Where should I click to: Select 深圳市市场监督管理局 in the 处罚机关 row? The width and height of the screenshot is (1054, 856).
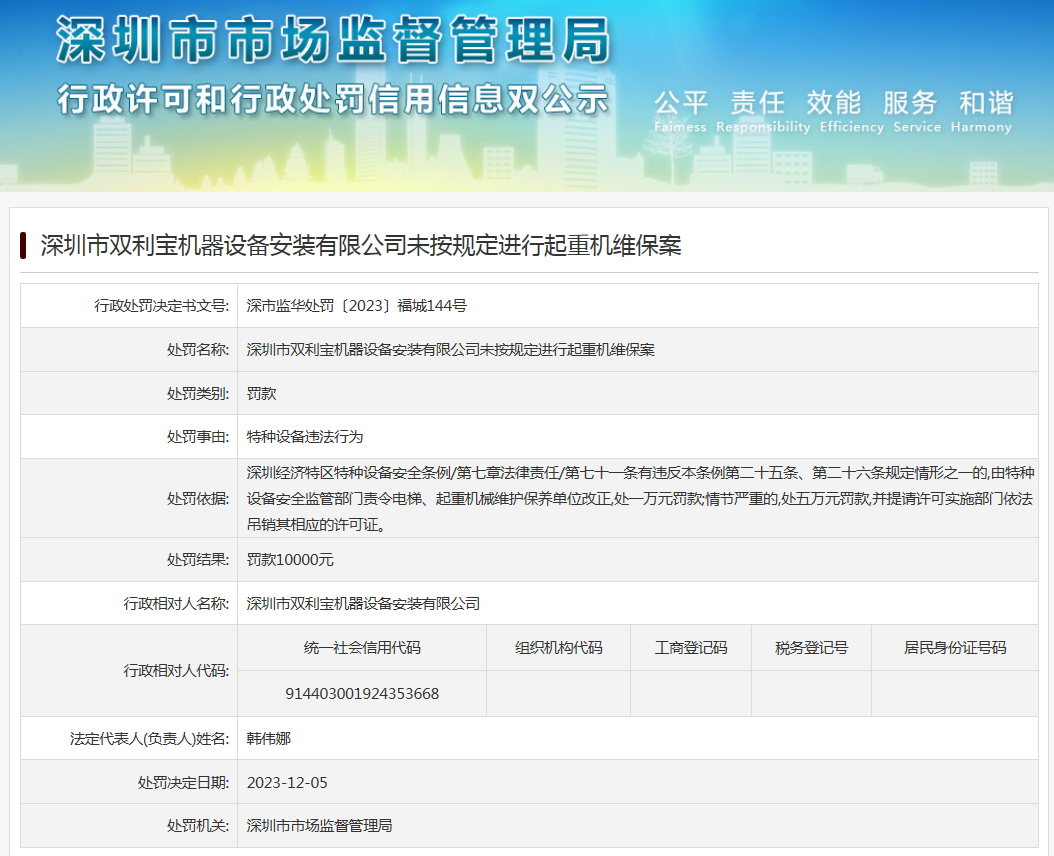319,826
